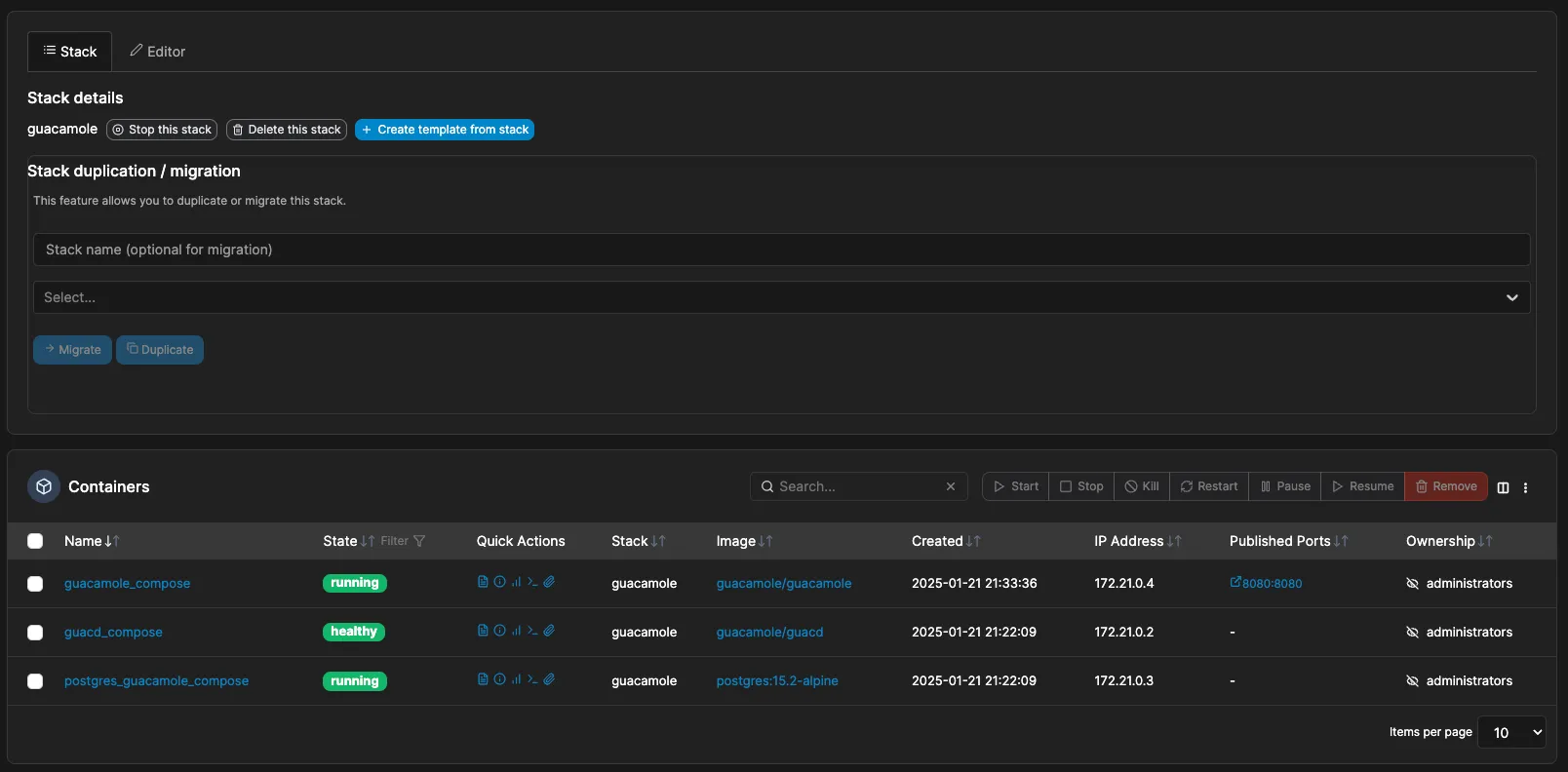The height and width of the screenshot is (772, 1568).
Task: Open exec console icon for postgres_guacamole_compose
Action: [x=532, y=679]
